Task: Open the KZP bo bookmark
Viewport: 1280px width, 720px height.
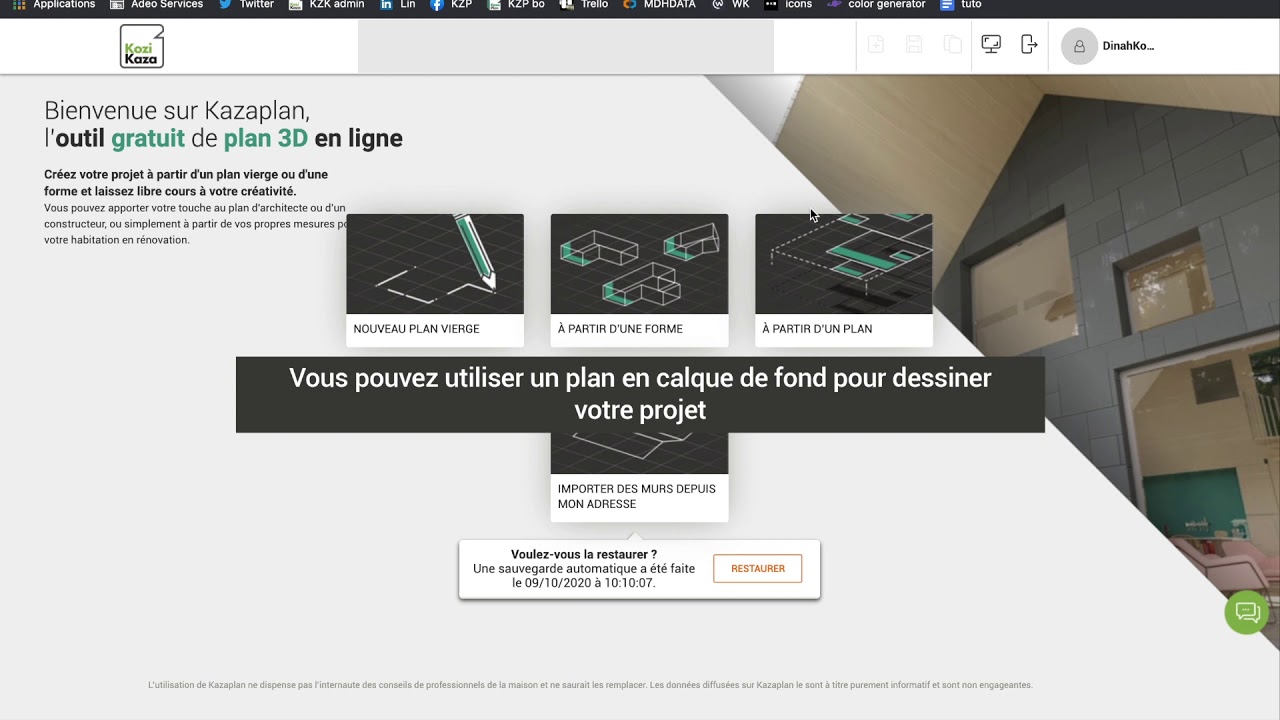Action: point(516,5)
